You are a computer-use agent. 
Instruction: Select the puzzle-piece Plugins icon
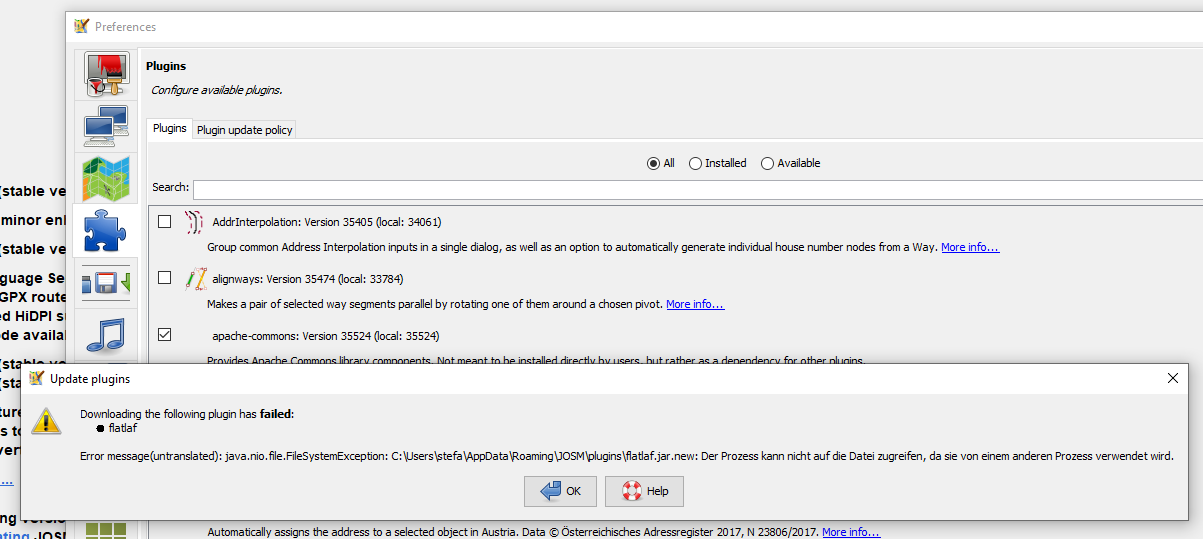pos(105,230)
